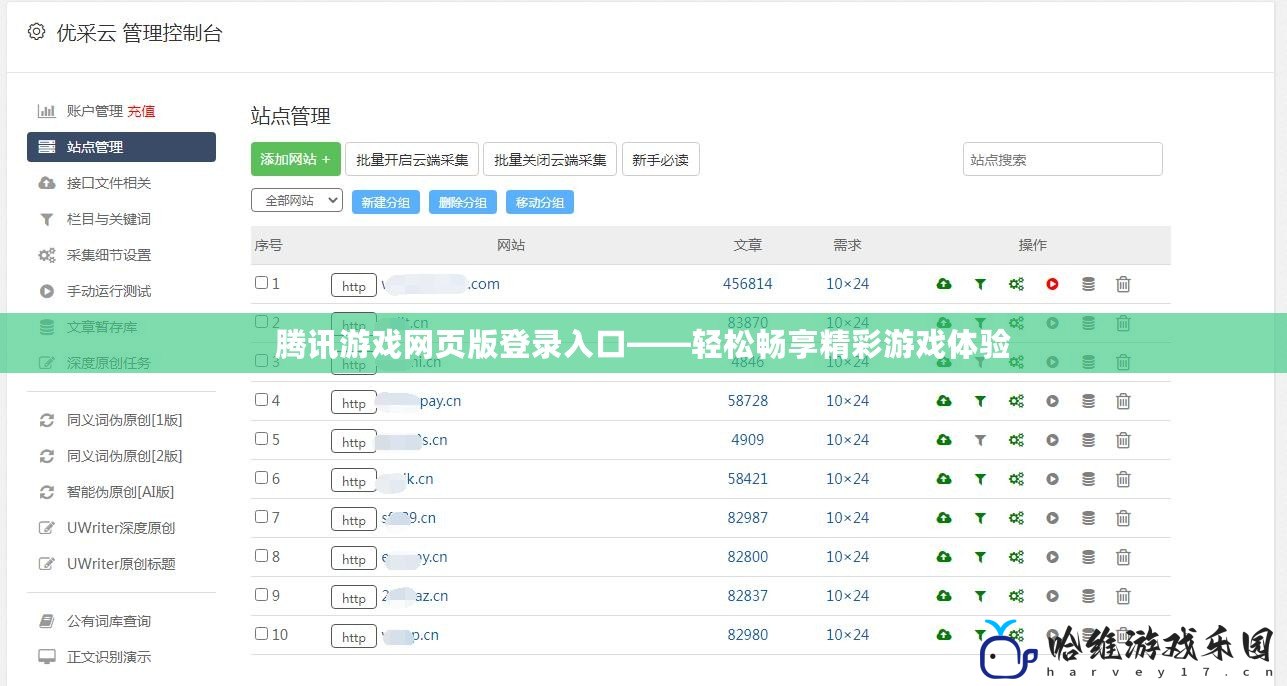Screen dimensions: 1287x686
Task: Open the gears icon in row 5 (4909)
Action: (1016, 440)
